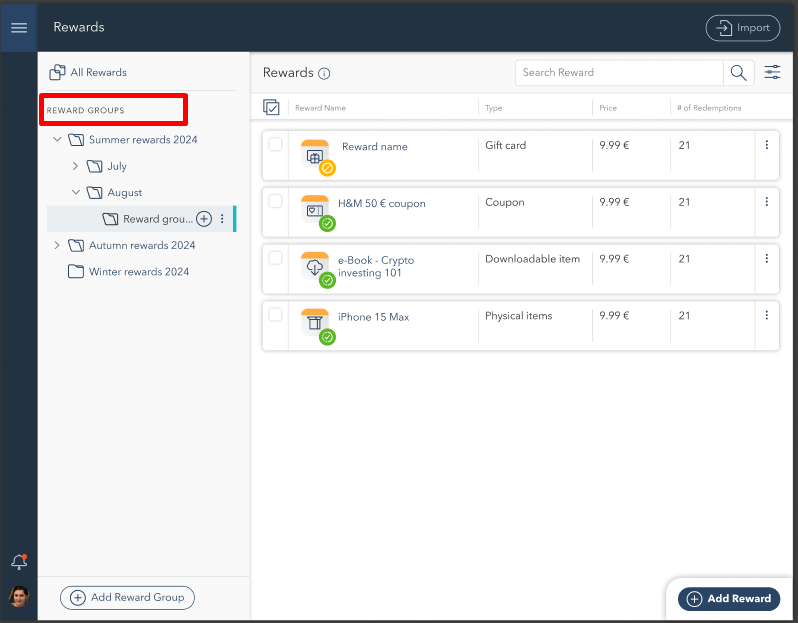The image size is (798, 623).
Task: Check the H&M 50 € coupon checkbox
Action: [x=275, y=201]
